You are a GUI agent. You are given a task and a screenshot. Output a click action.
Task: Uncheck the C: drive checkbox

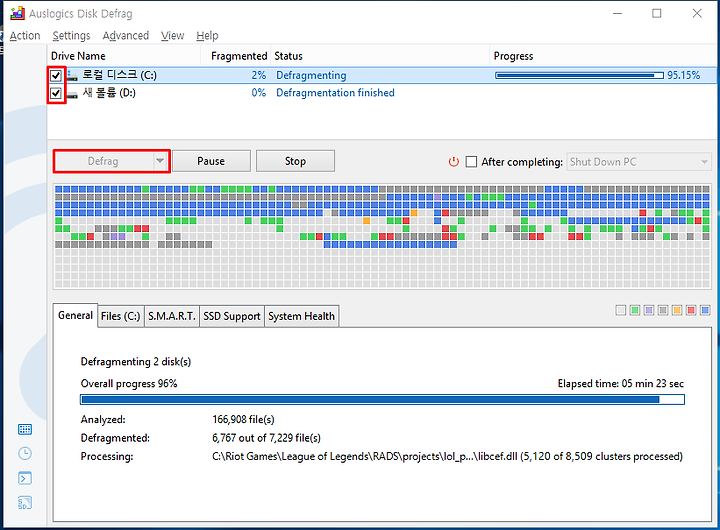[x=56, y=75]
